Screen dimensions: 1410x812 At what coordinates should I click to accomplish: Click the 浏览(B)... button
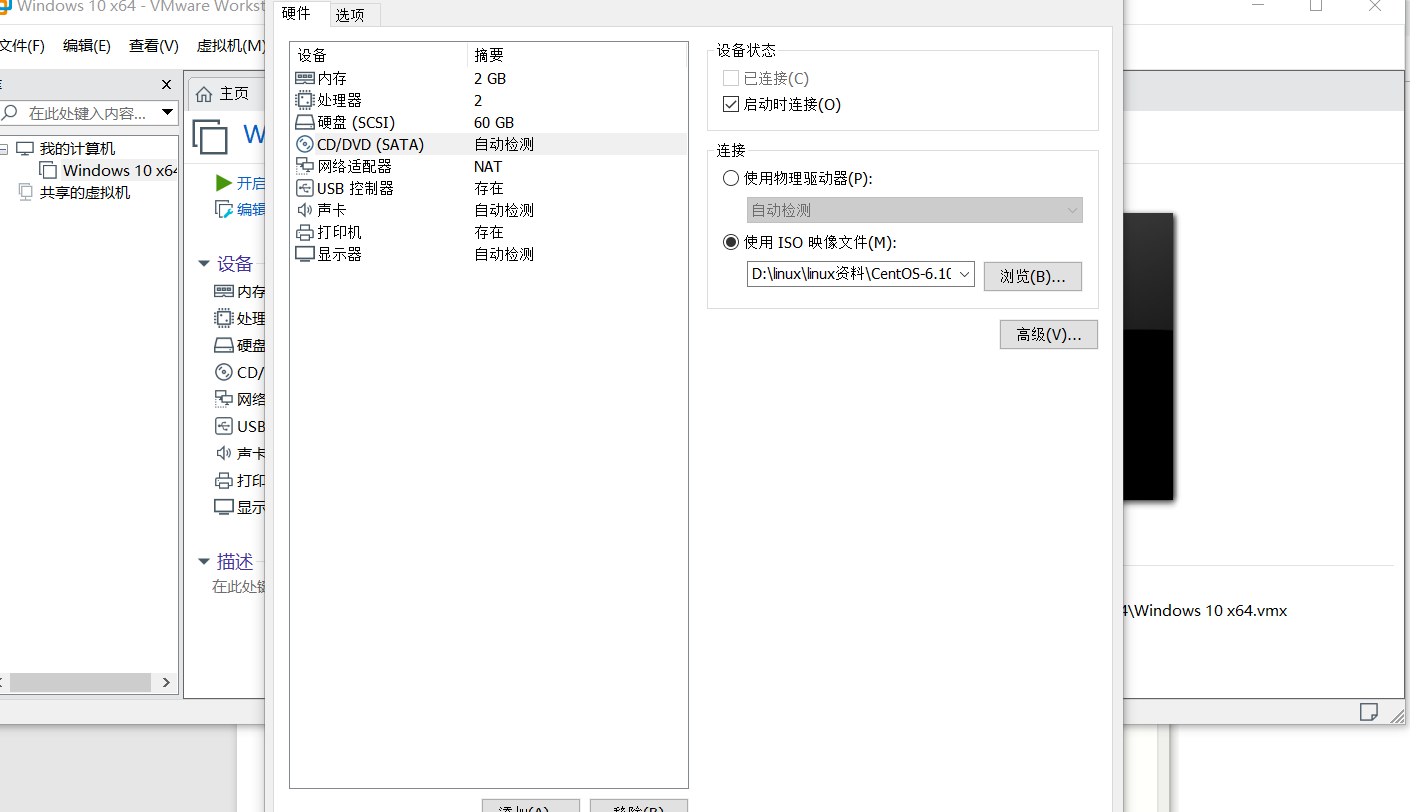pos(1033,276)
